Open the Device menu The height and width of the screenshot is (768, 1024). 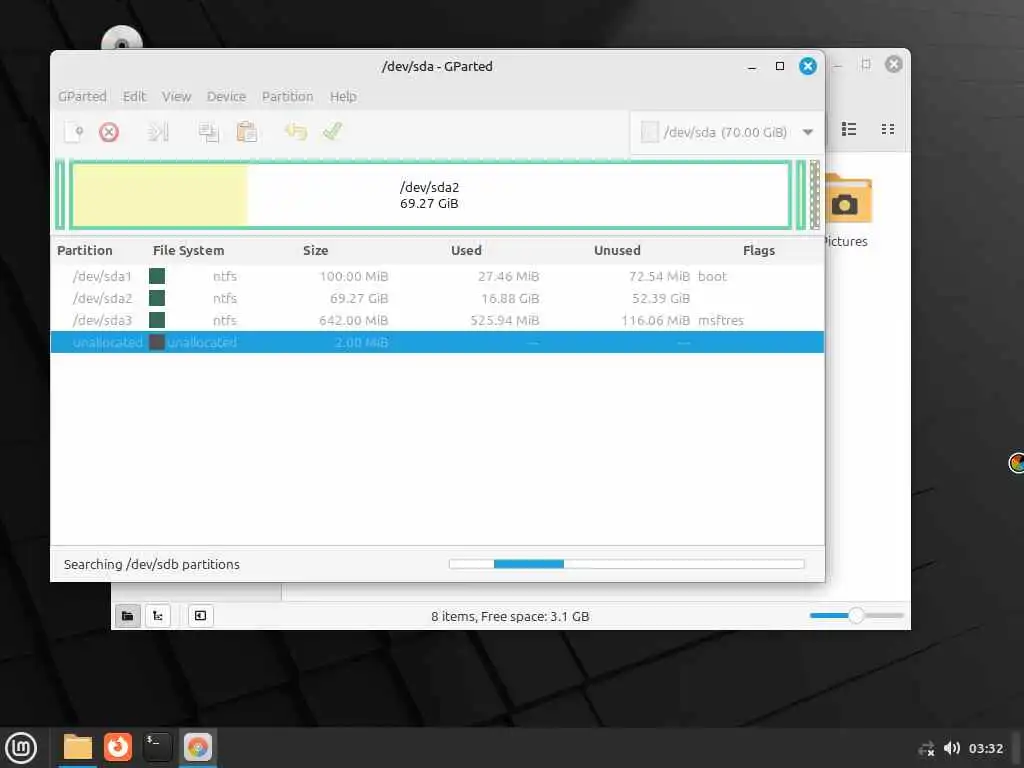(x=226, y=97)
